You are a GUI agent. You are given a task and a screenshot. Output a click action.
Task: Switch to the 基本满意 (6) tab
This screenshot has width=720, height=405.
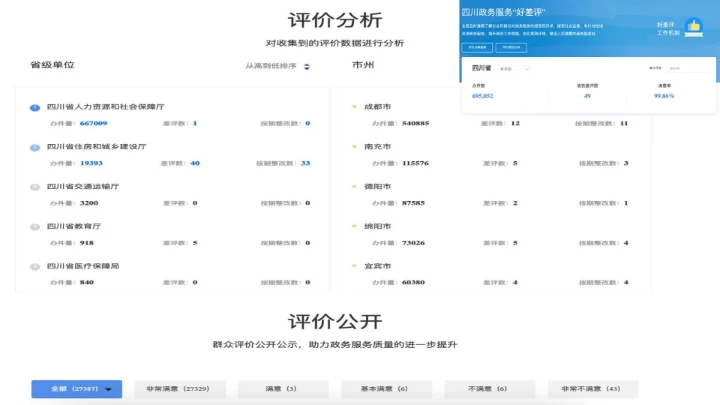click(386, 388)
